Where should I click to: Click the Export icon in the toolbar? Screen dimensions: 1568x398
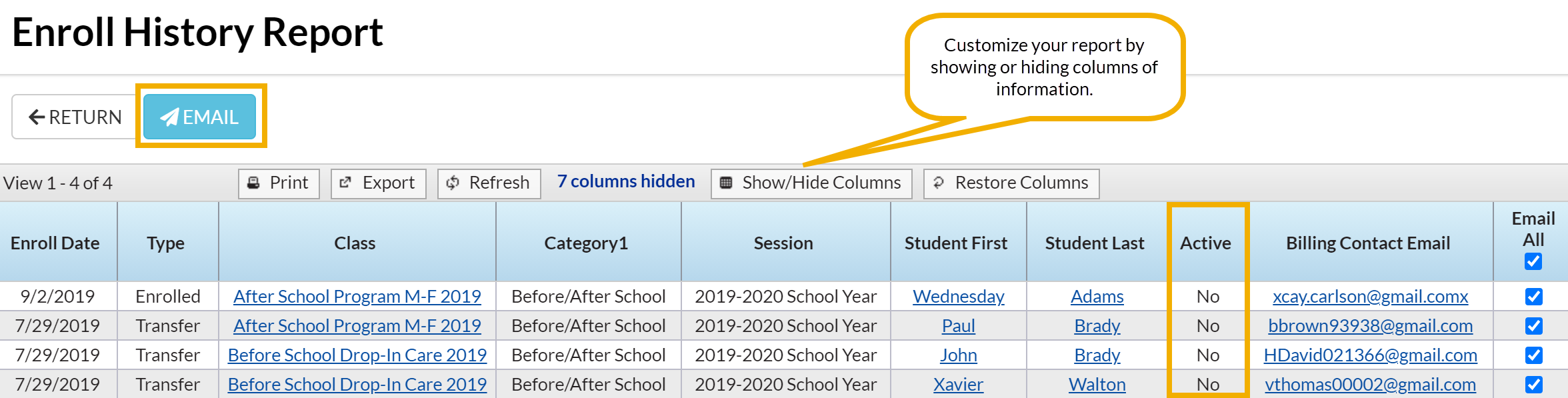coord(345,183)
